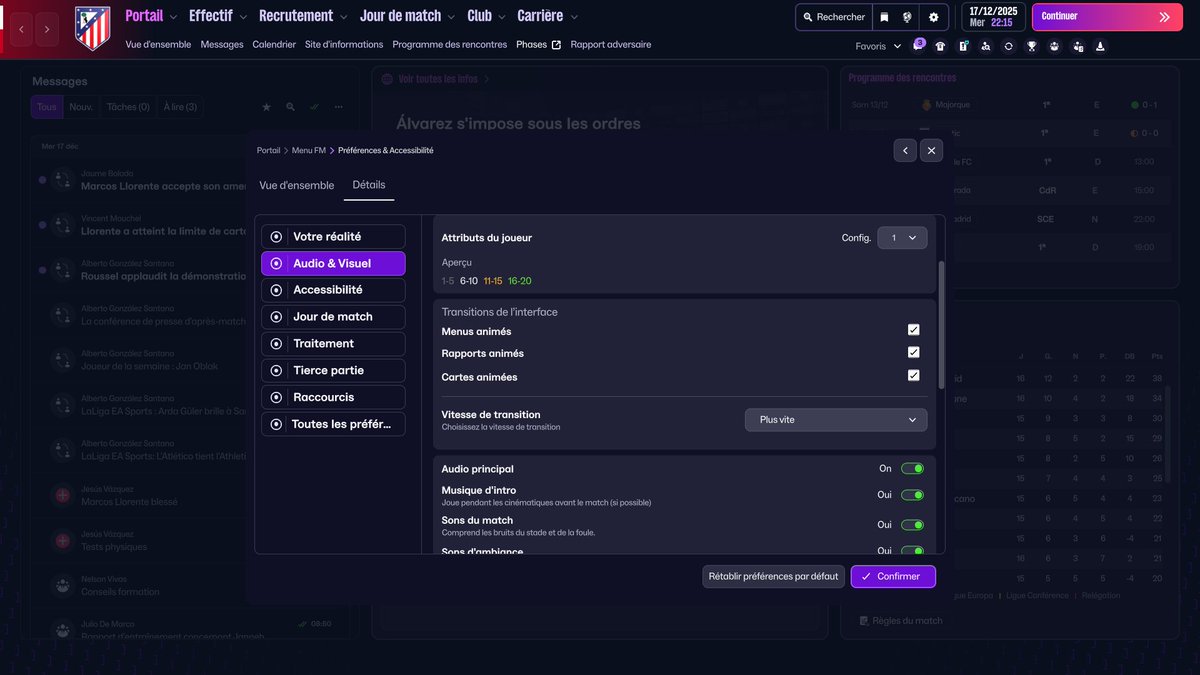Viewport: 1200px width, 675px height.
Task: Click the scouting binoculars favourite icon
Action: 986,46
